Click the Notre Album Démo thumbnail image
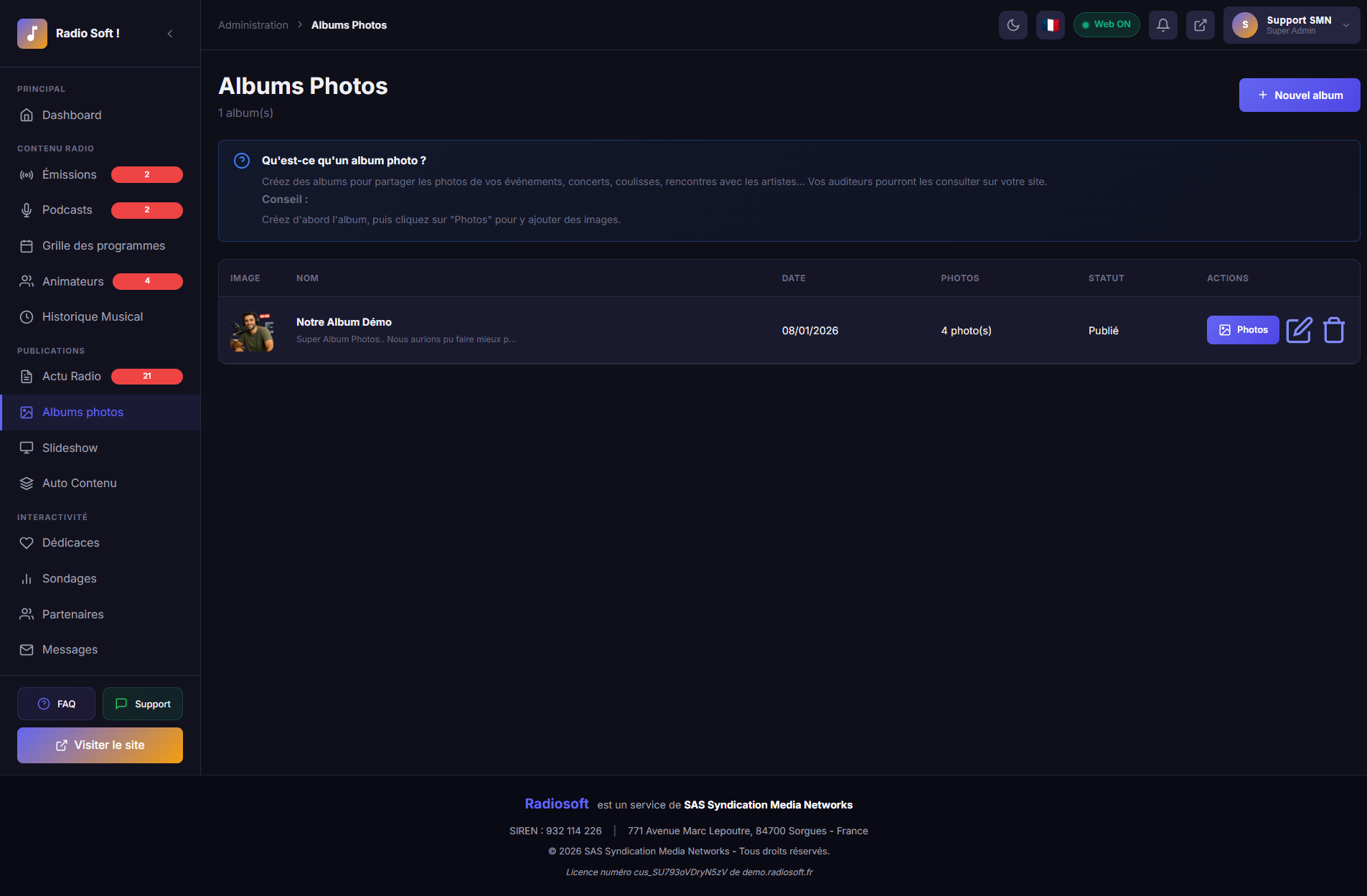Viewport: 1367px width, 896px height. pyautogui.click(x=252, y=331)
